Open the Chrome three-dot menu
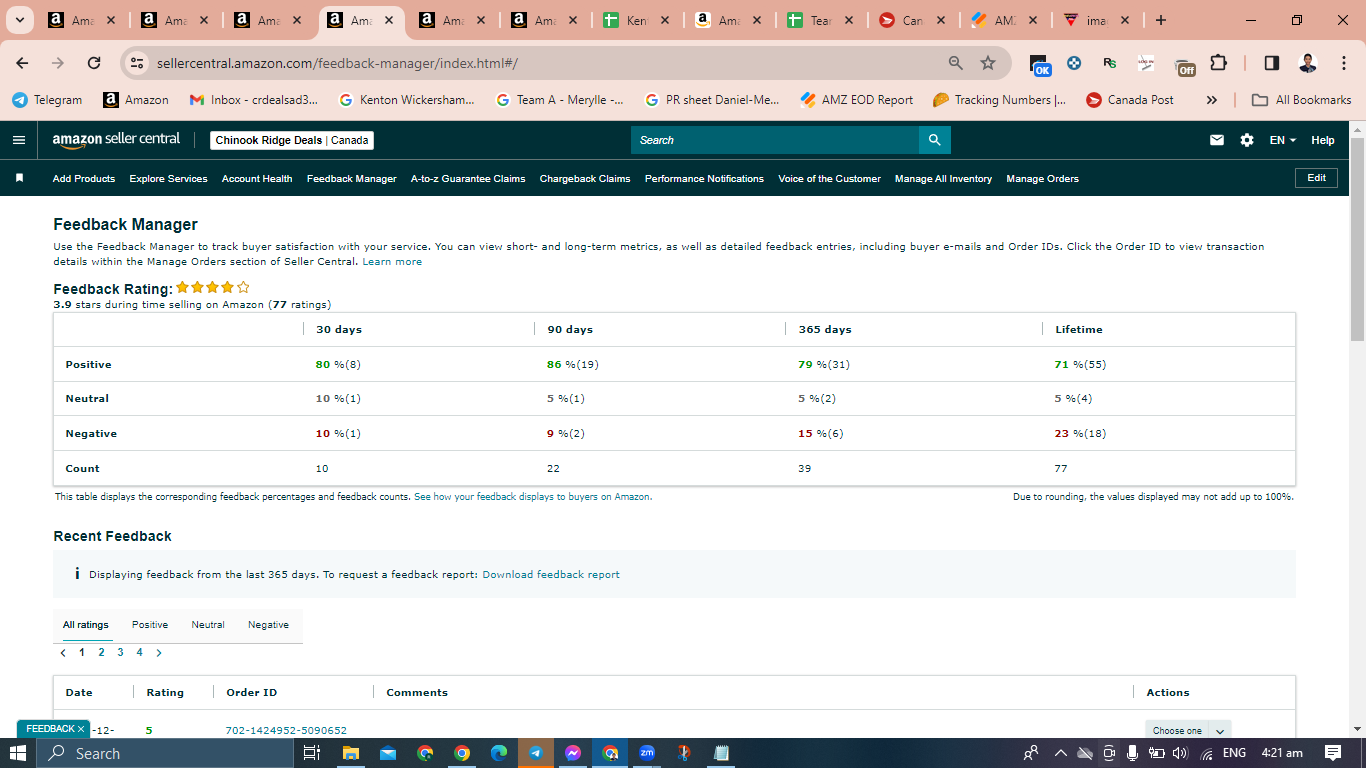1366x768 pixels. coord(1342,63)
